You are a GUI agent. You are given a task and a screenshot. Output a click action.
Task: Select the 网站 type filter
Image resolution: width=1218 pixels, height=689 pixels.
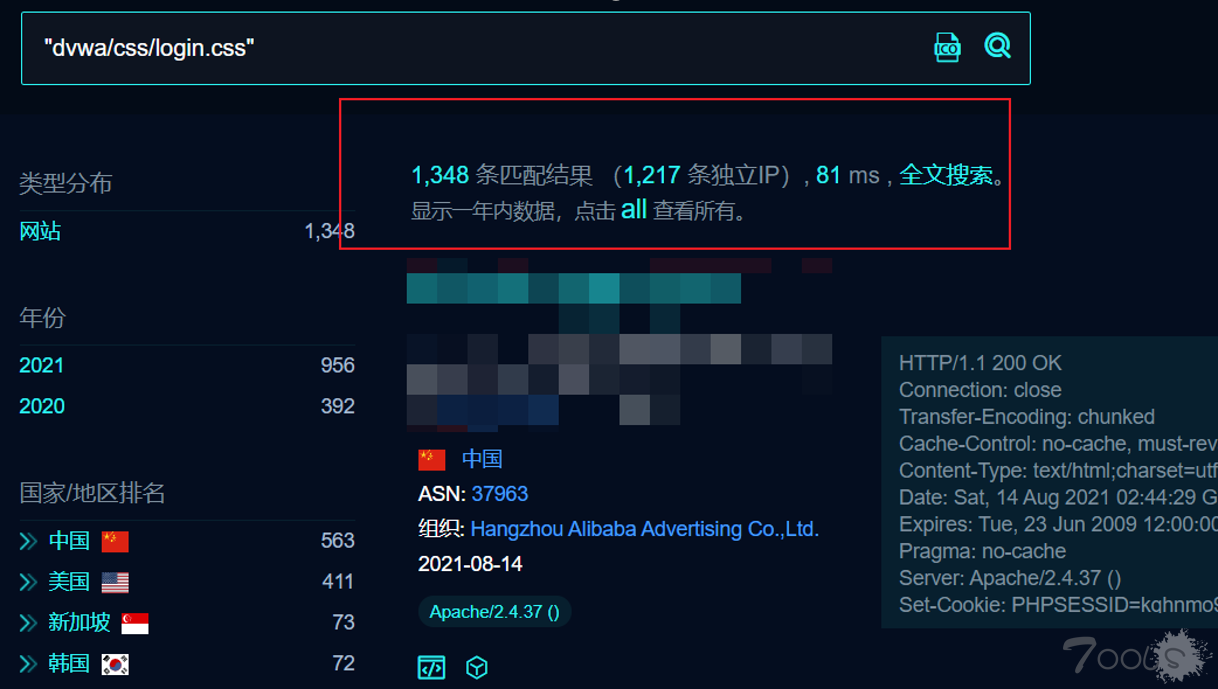pos(40,231)
